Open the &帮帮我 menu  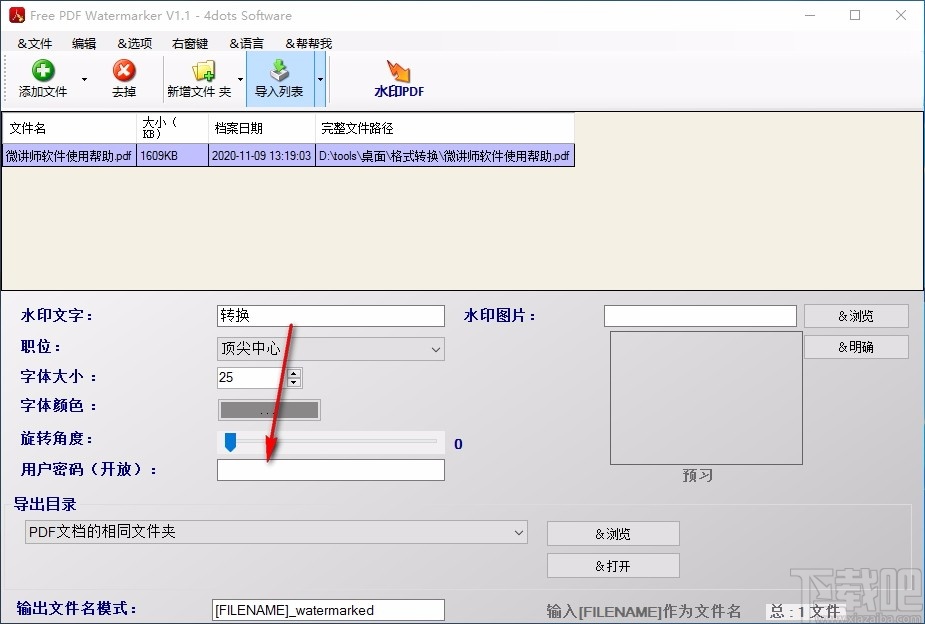pyautogui.click(x=309, y=44)
